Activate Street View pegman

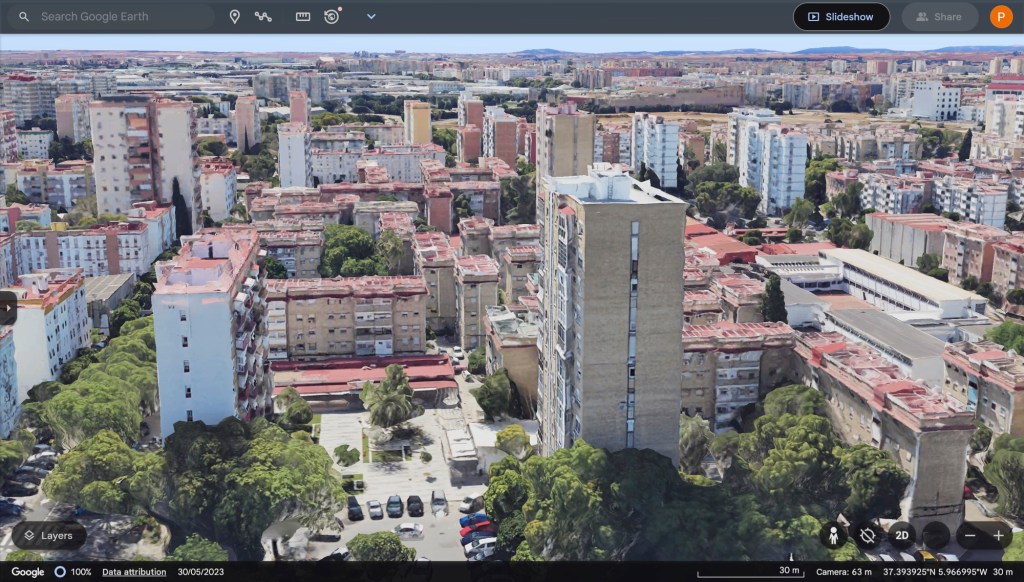833,535
